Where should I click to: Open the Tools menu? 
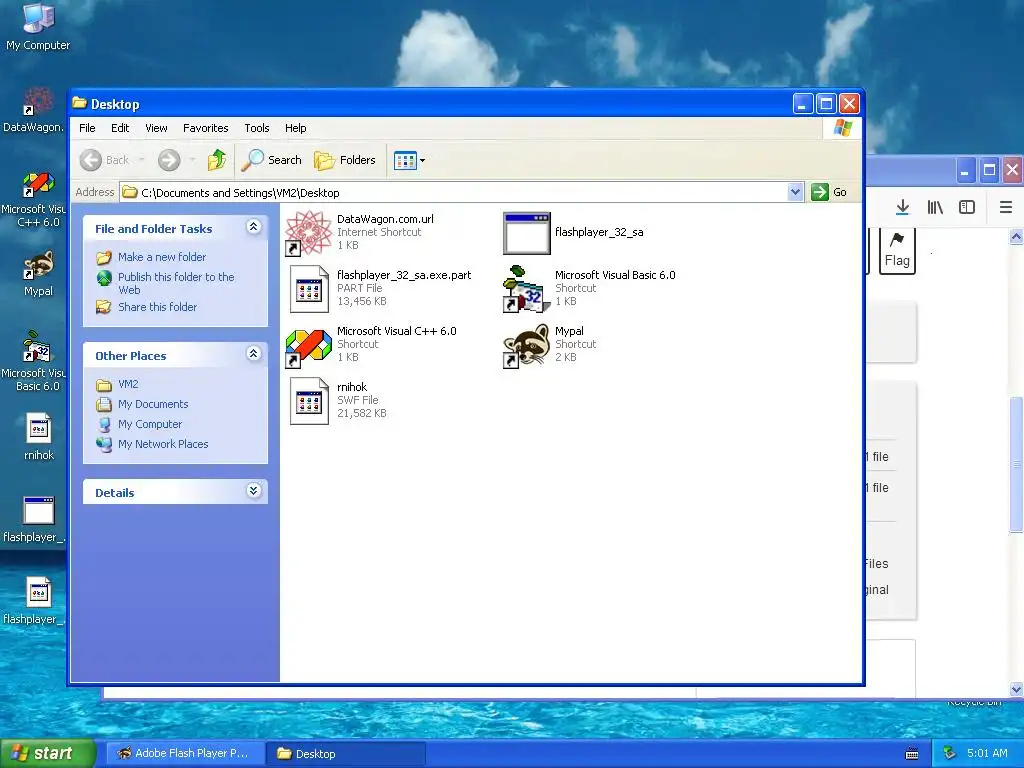pyautogui.click(x=257, y=128)
